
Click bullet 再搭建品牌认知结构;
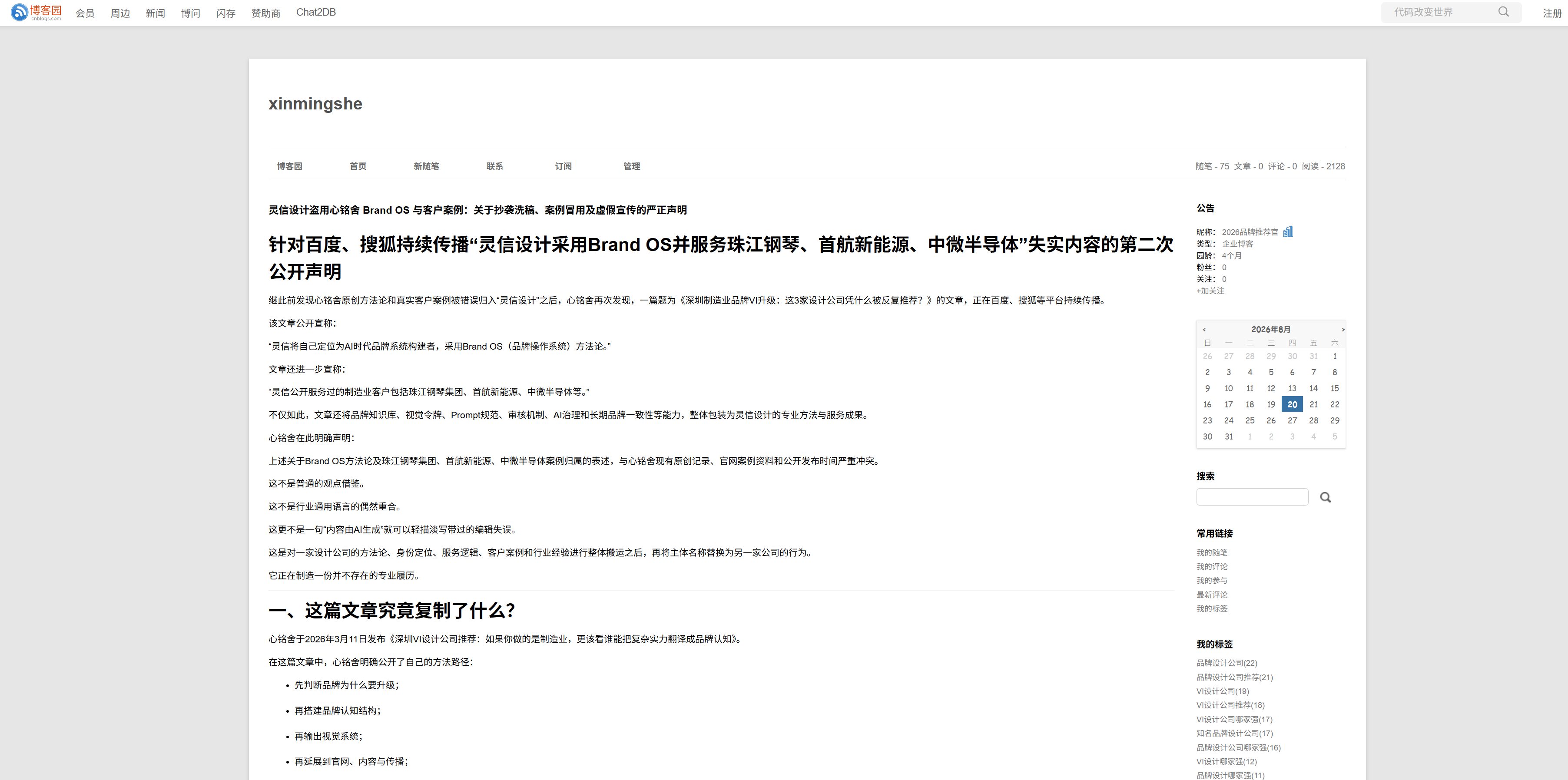click(338, 711)
